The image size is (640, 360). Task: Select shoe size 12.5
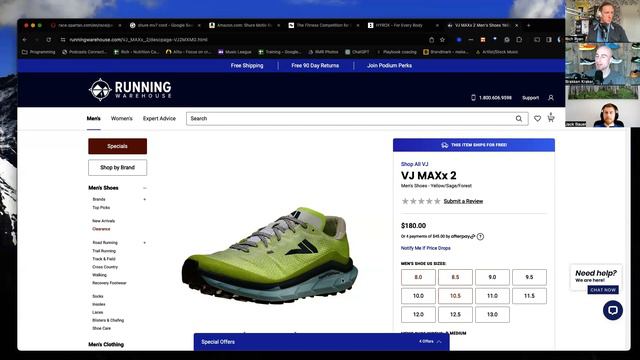coord(456,315)
